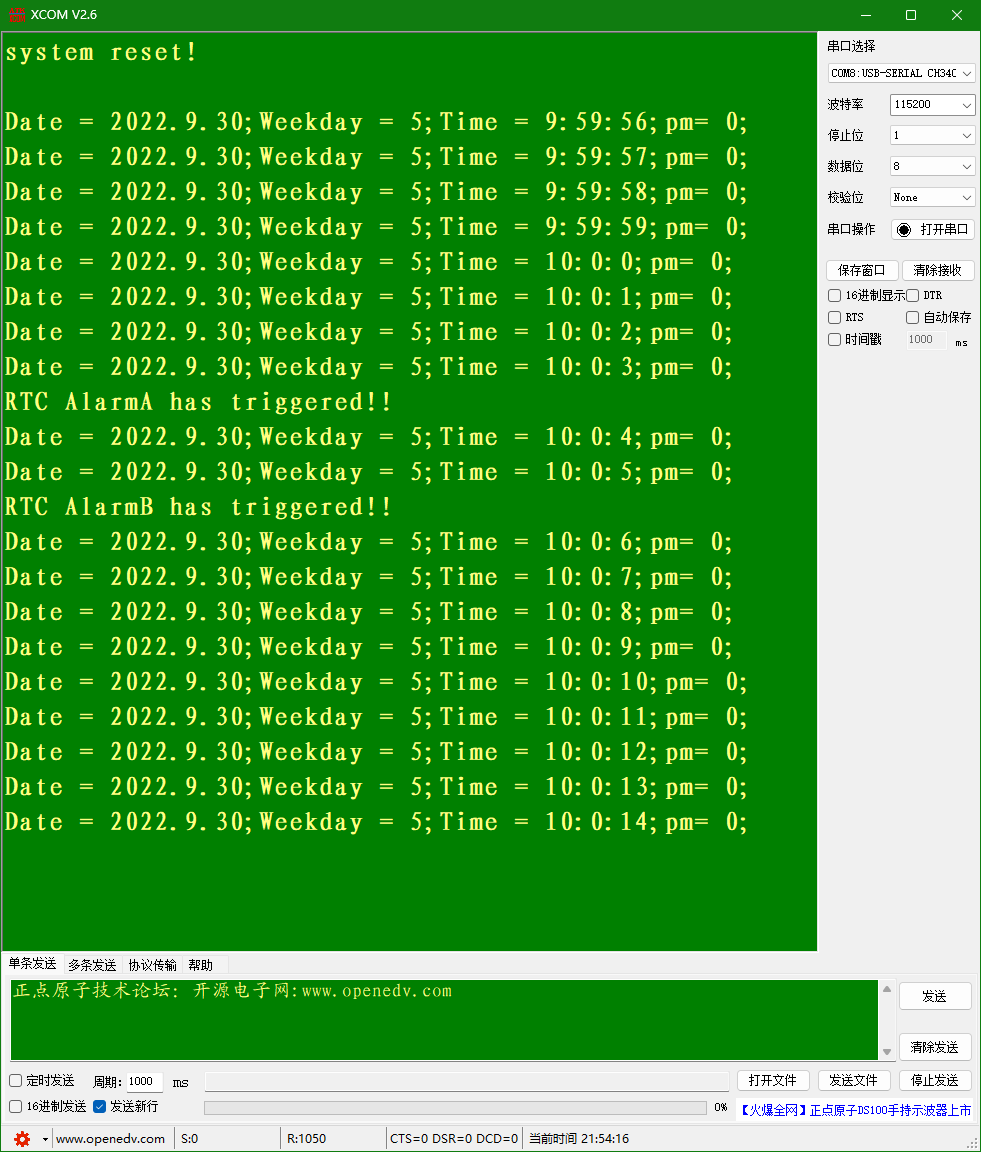981x1152 pixels.
Task: Click CTS=0 DSR=0 DCD=0 status text
Action: 453,1139
